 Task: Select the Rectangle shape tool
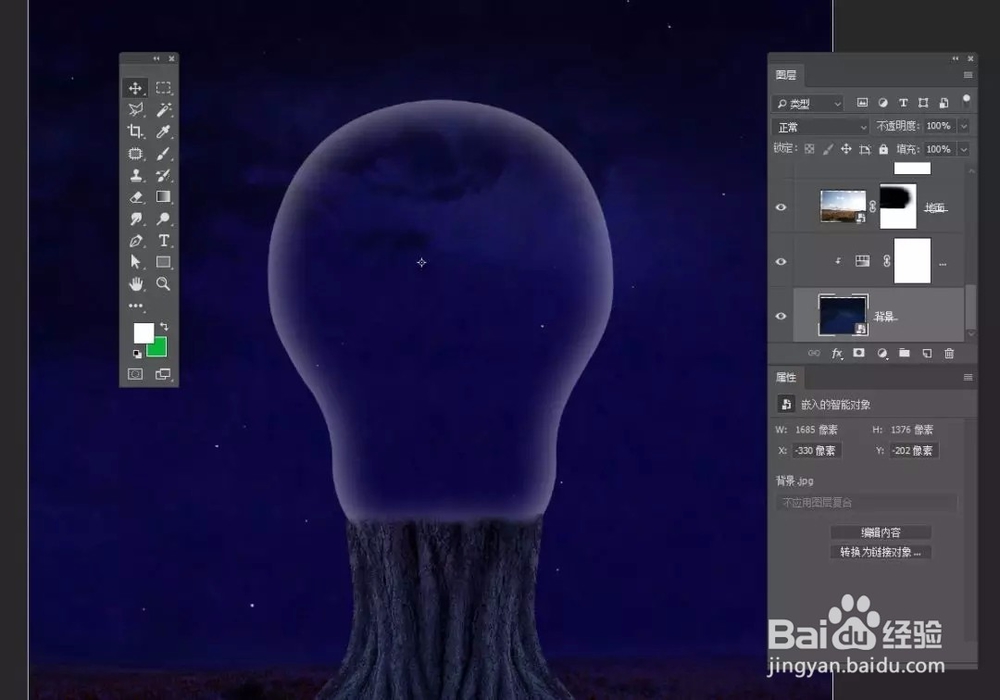pyautogui.click(x=163, y=262)
